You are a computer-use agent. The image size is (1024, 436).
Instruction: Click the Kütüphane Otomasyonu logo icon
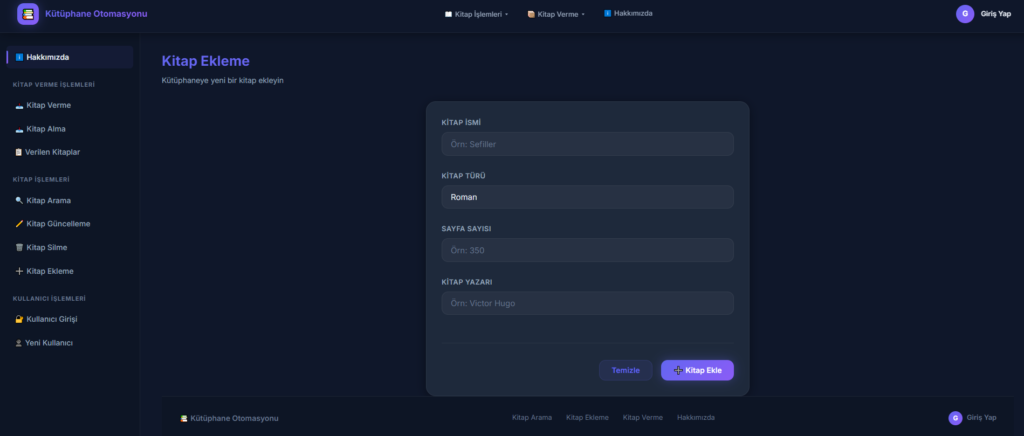pyautogui.click(x=28, y=14)
